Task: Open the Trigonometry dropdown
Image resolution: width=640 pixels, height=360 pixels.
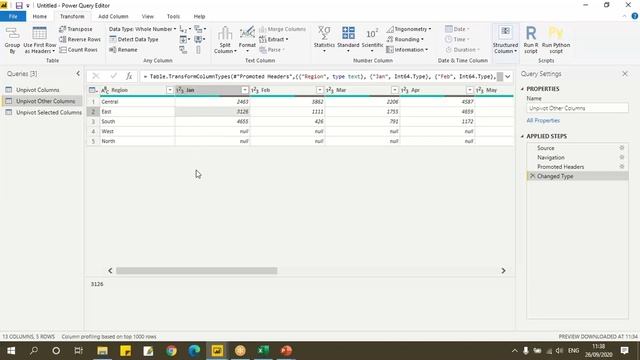Action: (409, 29)
